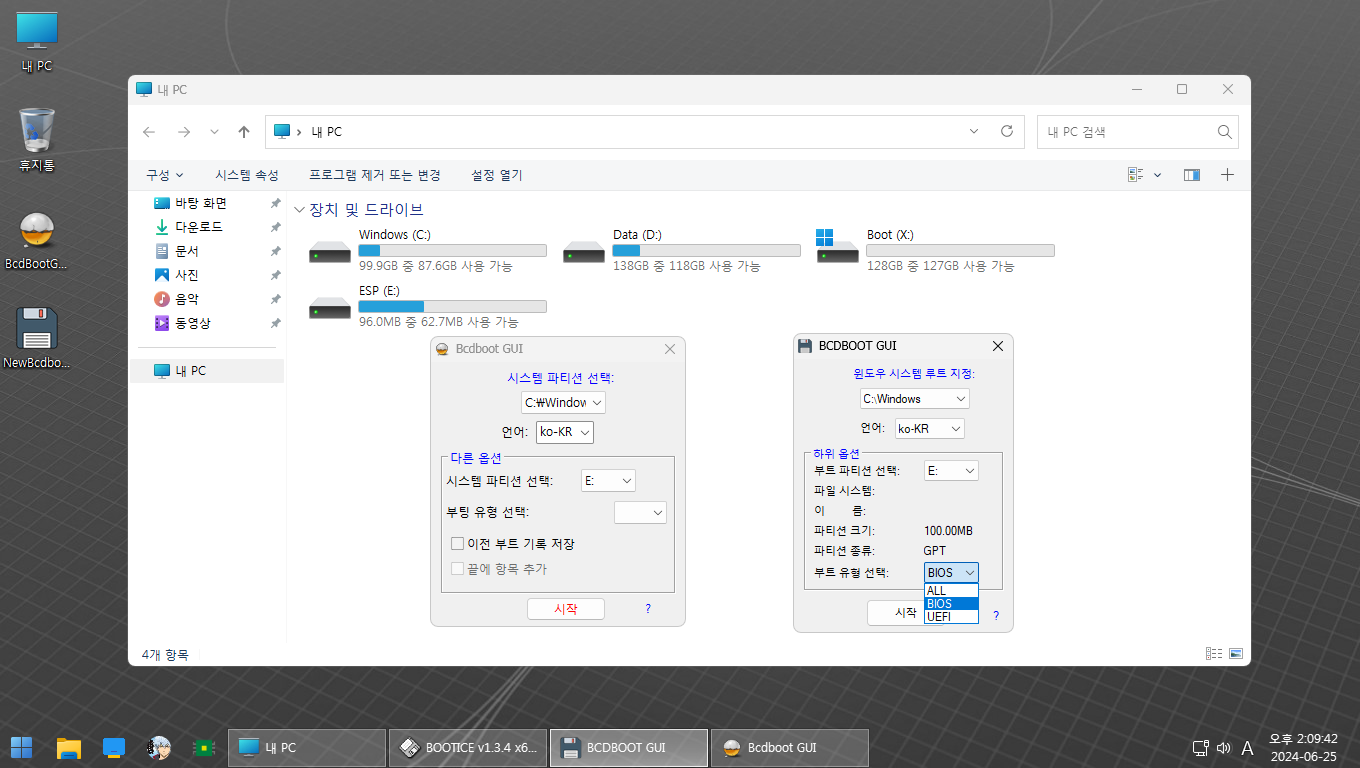The width and height of the screenshot is (1360, 768).
Task: Open the recent locations chevron
Action: click(214, 132)
